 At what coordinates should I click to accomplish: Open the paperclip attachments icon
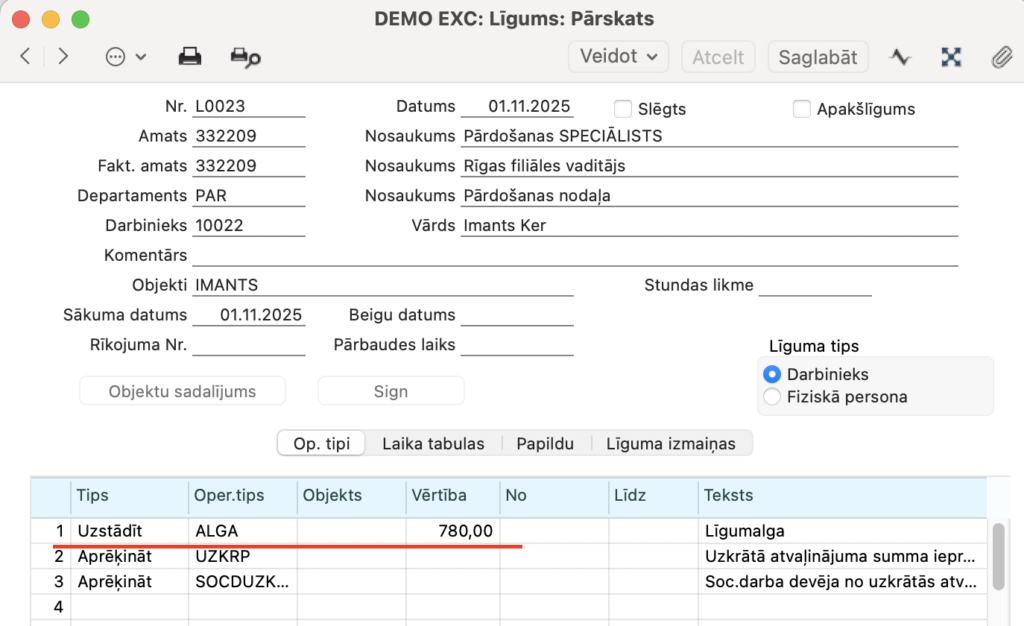pos(1001,57)
